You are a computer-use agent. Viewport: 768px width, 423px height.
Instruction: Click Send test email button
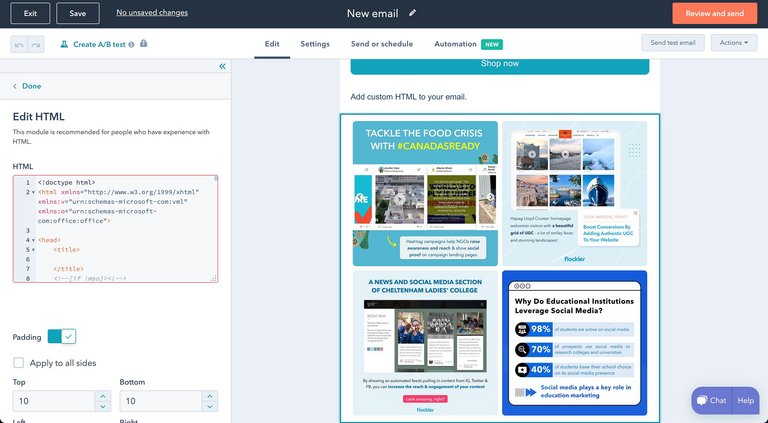click(x=673, y=43)
